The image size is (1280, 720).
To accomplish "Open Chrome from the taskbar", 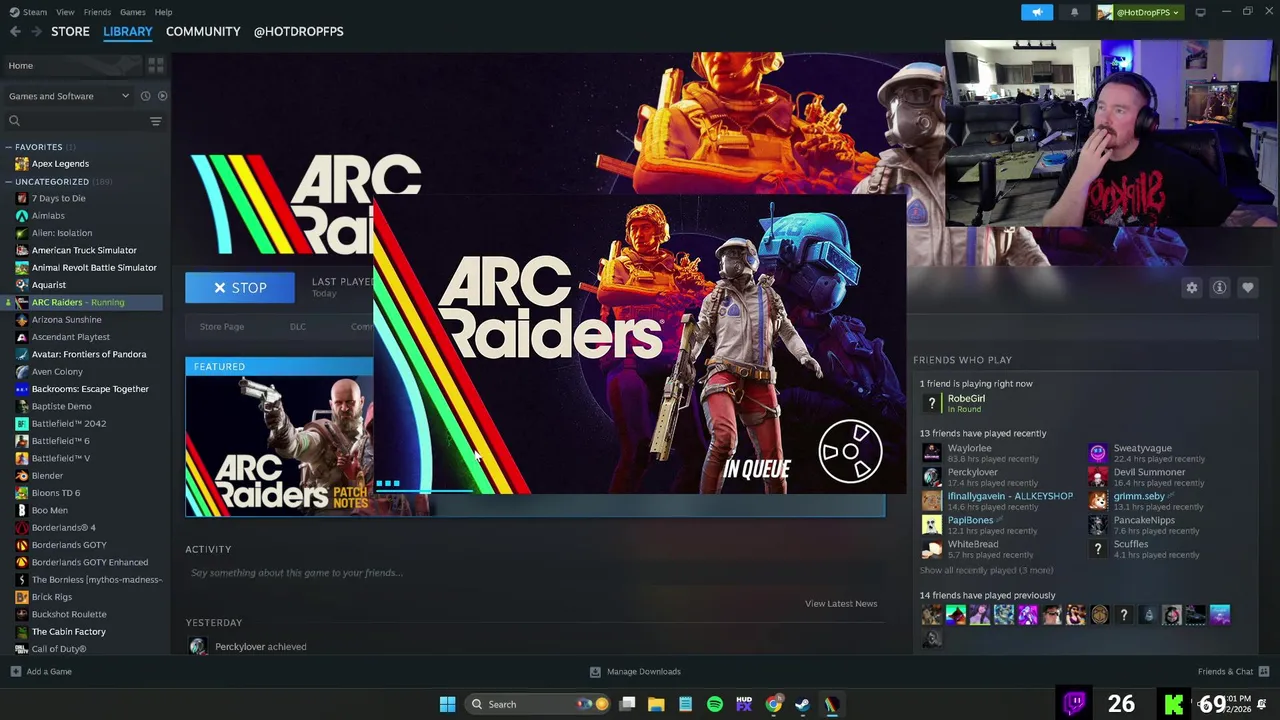I will [x=774, y=704].
